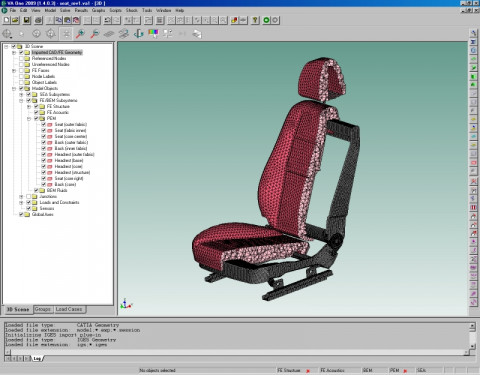Image resolution: width=480 pixels, height=375 pixels.
Task: Click the yellow help question mark icon
Action: point(255,20)
